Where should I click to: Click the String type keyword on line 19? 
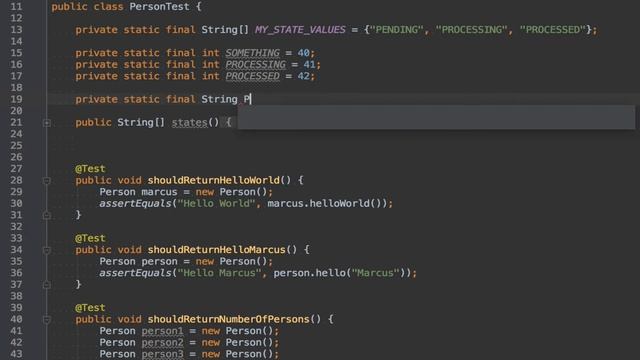pos(219,99)
